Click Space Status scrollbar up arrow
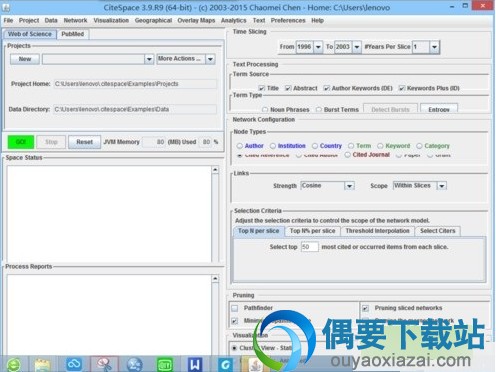 (215, 170)
